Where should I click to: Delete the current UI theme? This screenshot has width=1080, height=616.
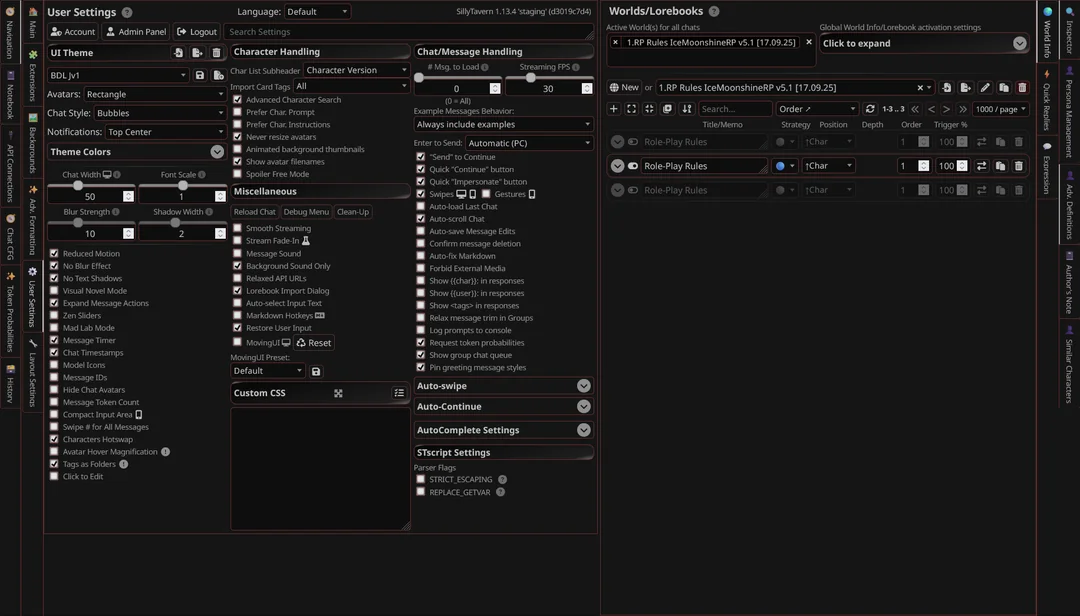coord(216,53)
